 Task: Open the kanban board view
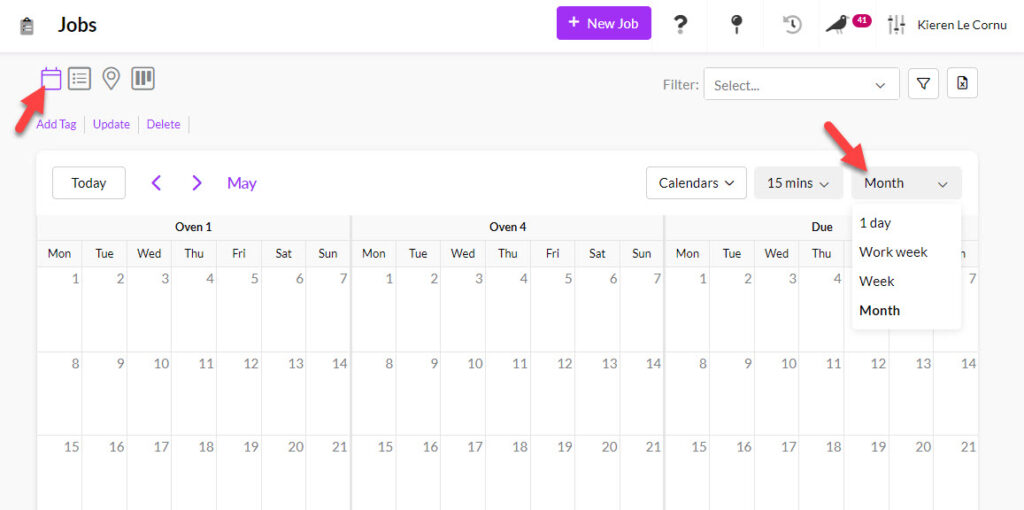click(x=143, y=78)
